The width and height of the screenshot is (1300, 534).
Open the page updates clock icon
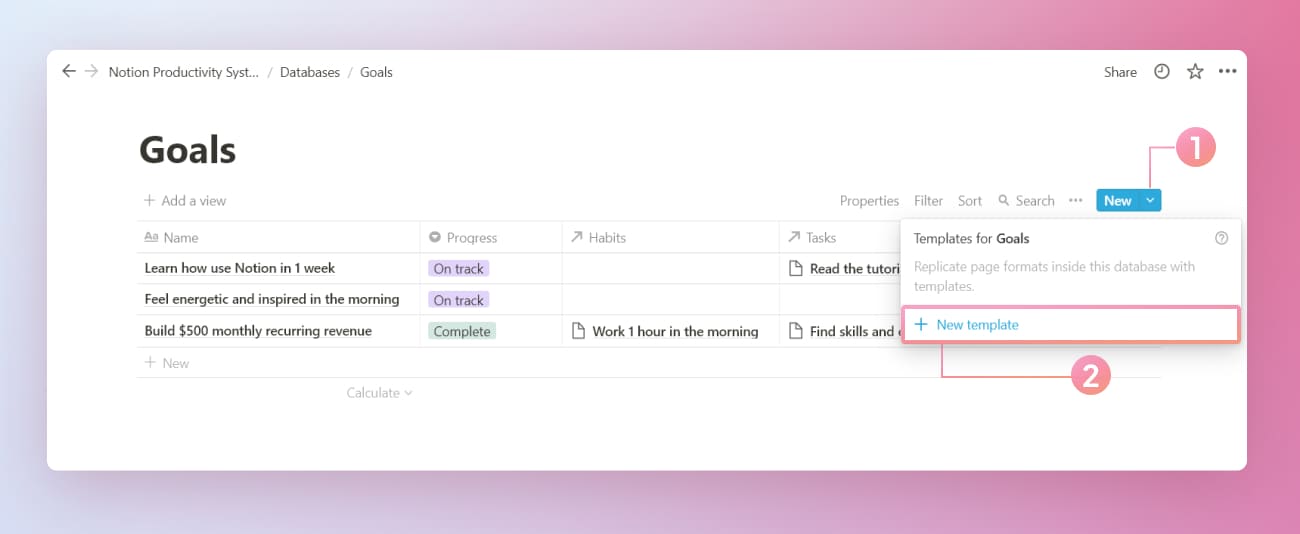pos(1161,72)
